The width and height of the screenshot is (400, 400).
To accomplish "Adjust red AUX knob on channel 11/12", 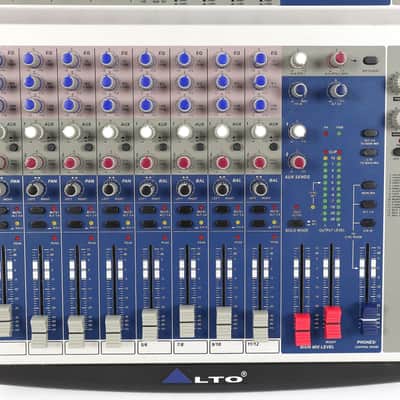I will tap(260, 162).
